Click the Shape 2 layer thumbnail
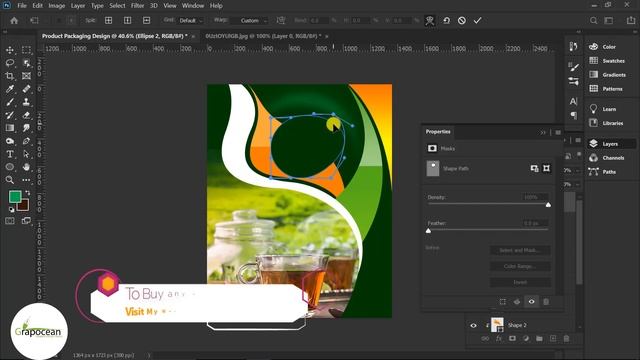The width and height of the screenshot is (640, 360). [497, 325]
